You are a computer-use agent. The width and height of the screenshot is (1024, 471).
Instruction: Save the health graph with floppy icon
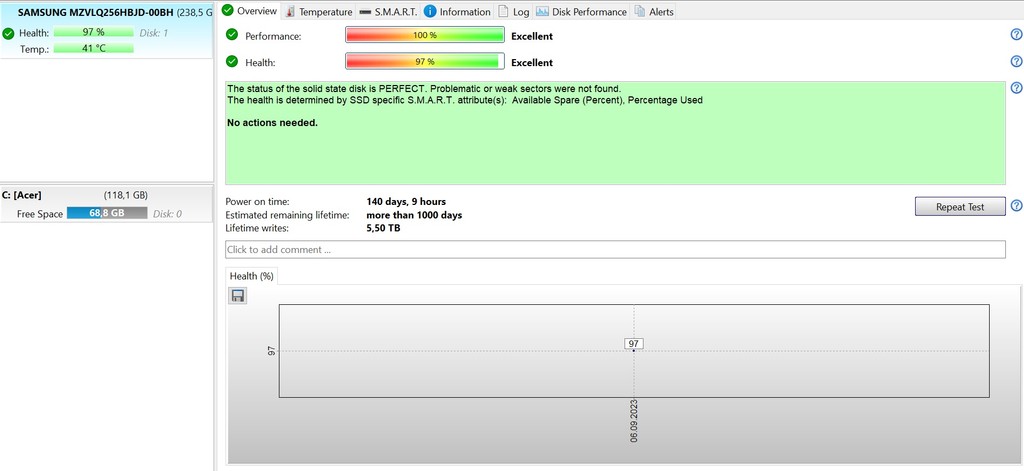click(x=238, y=296)
